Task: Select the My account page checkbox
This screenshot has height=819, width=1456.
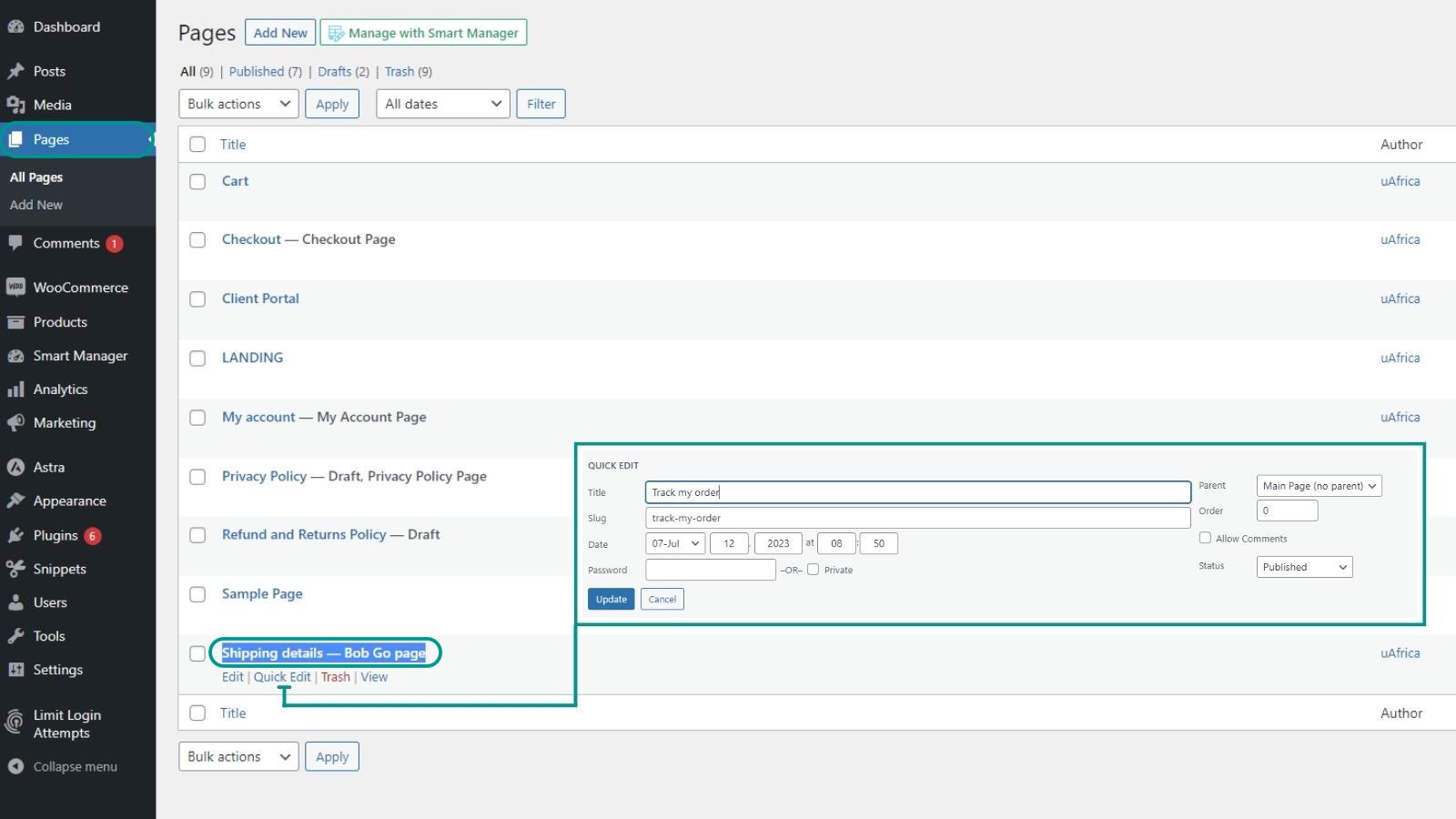Action: click(197, 417)
